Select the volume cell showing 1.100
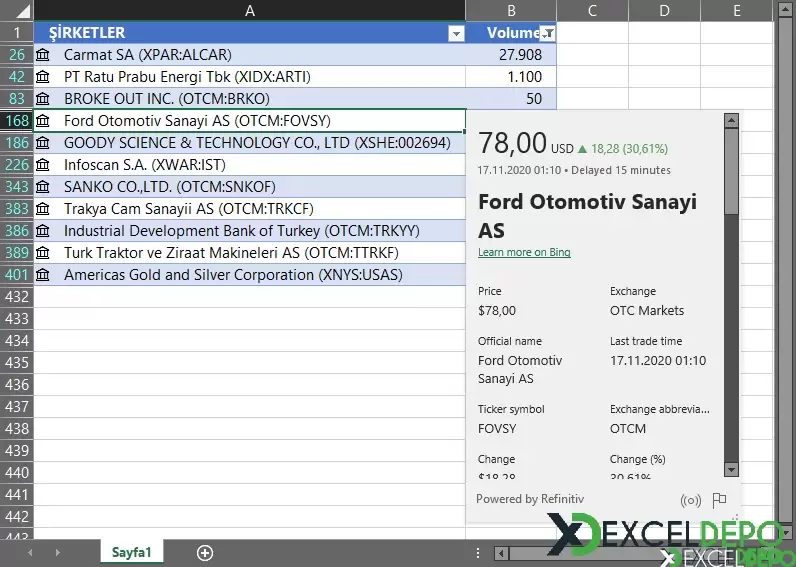Screen dimensions: 796x567 511,77
